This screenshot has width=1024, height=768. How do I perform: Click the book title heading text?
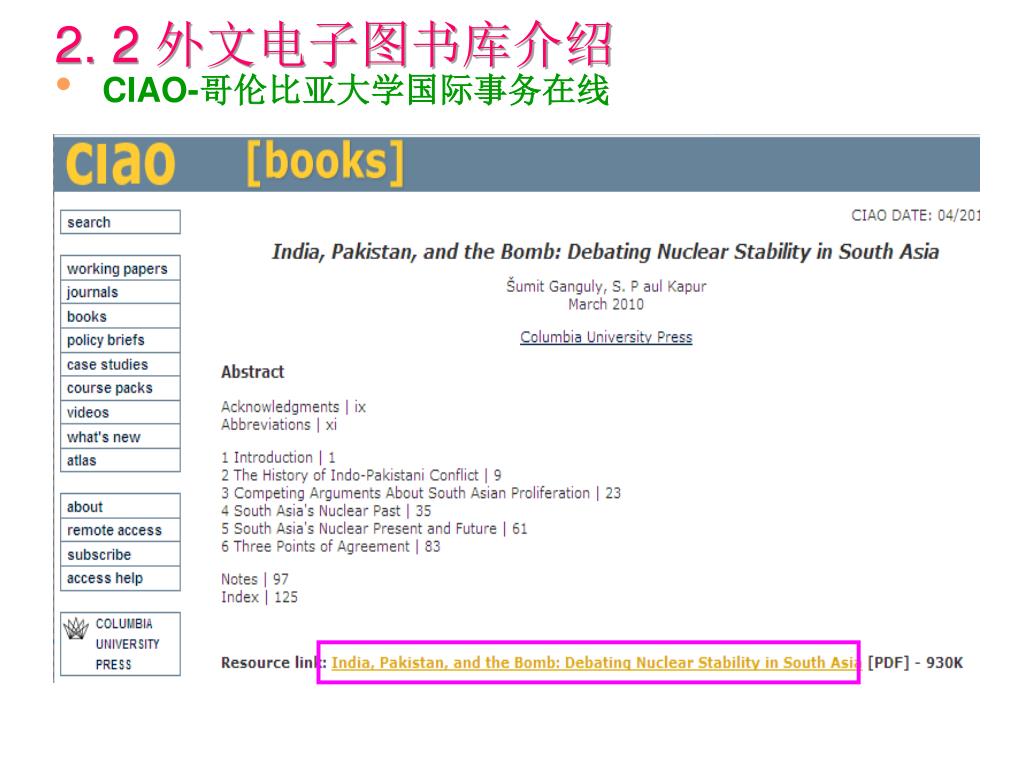(605, 251)
